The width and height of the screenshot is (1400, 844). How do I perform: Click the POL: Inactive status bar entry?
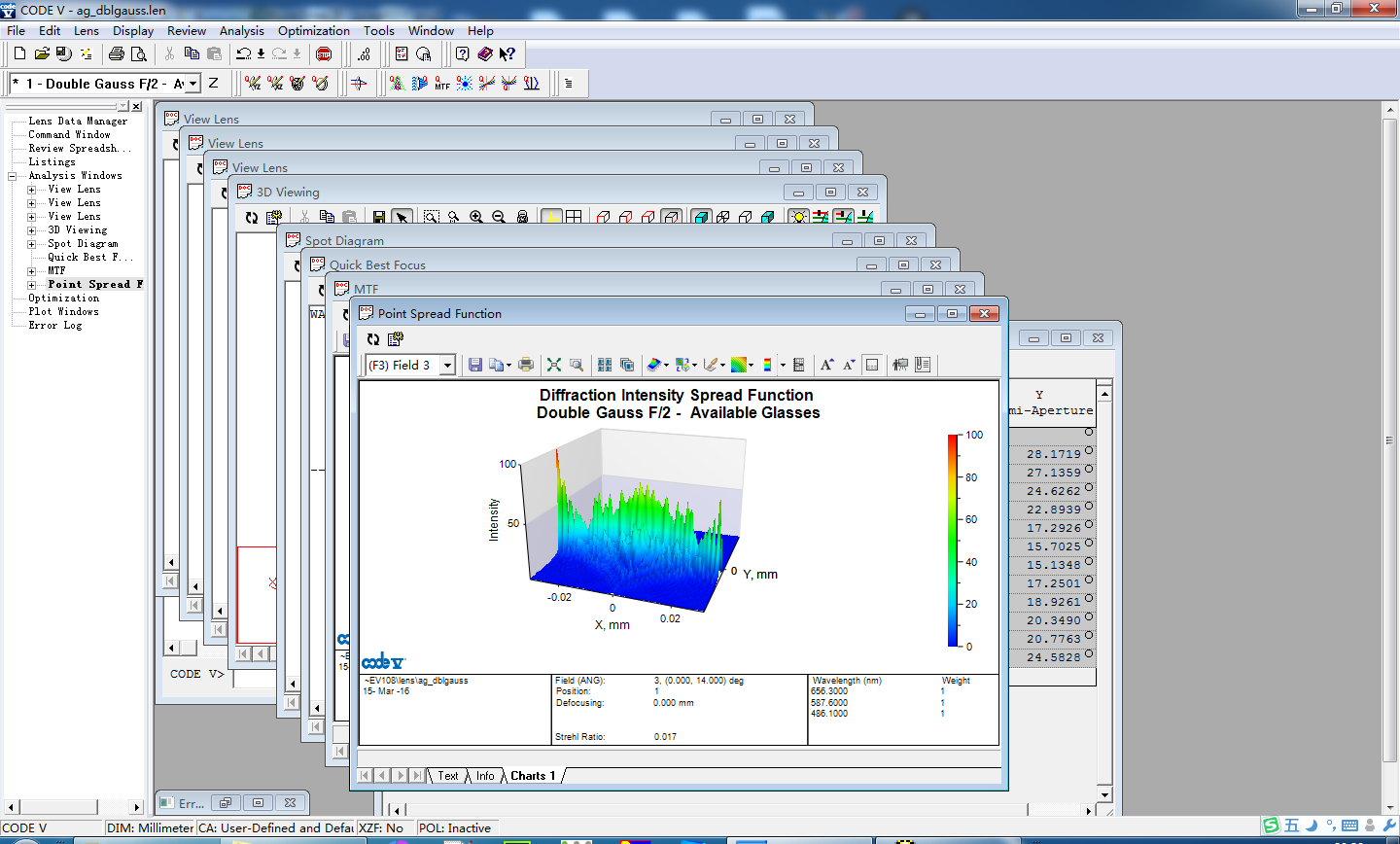455,828
